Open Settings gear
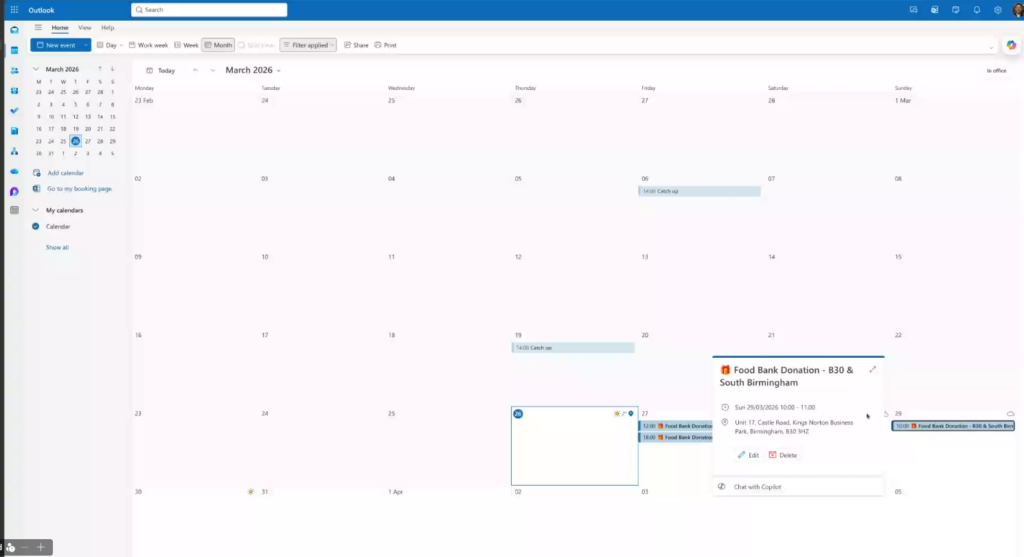 pyautogui.click(x=997, y=10)
